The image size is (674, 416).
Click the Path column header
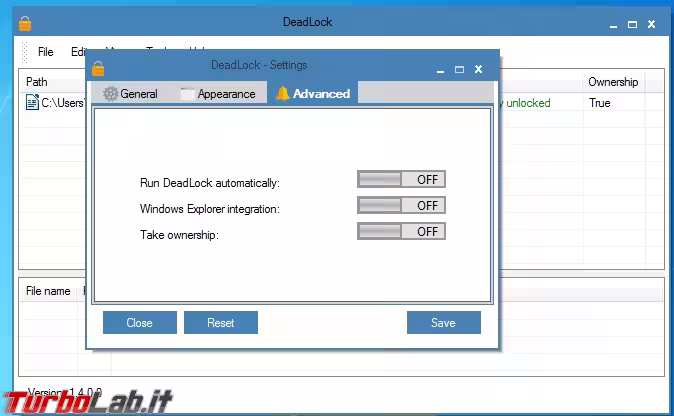click(x=37, y=82)
